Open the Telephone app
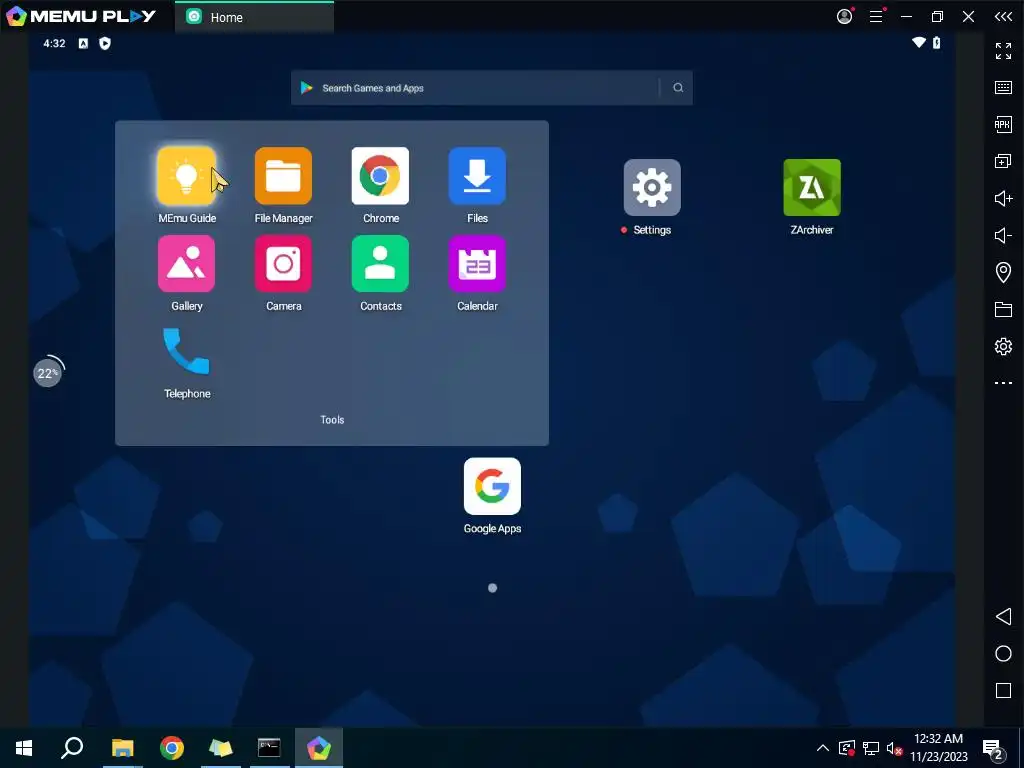This screenshot has height=768, width=1024. (187, 351)
